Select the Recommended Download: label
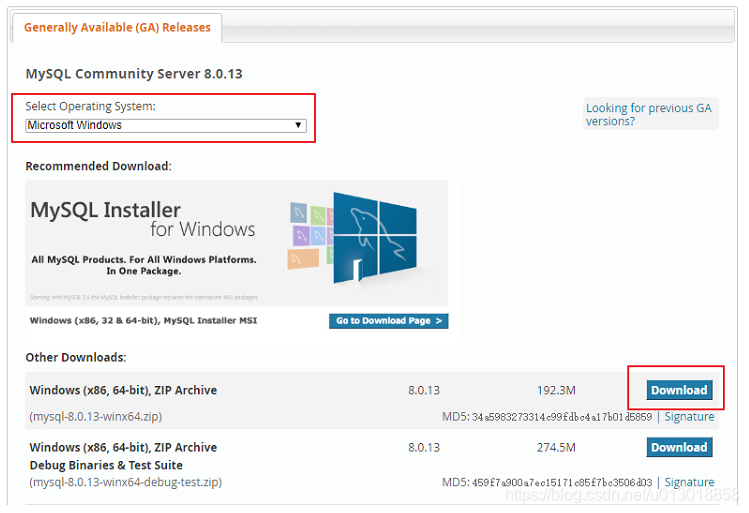Viewport: 749px width, 513px height. (98, 166)
